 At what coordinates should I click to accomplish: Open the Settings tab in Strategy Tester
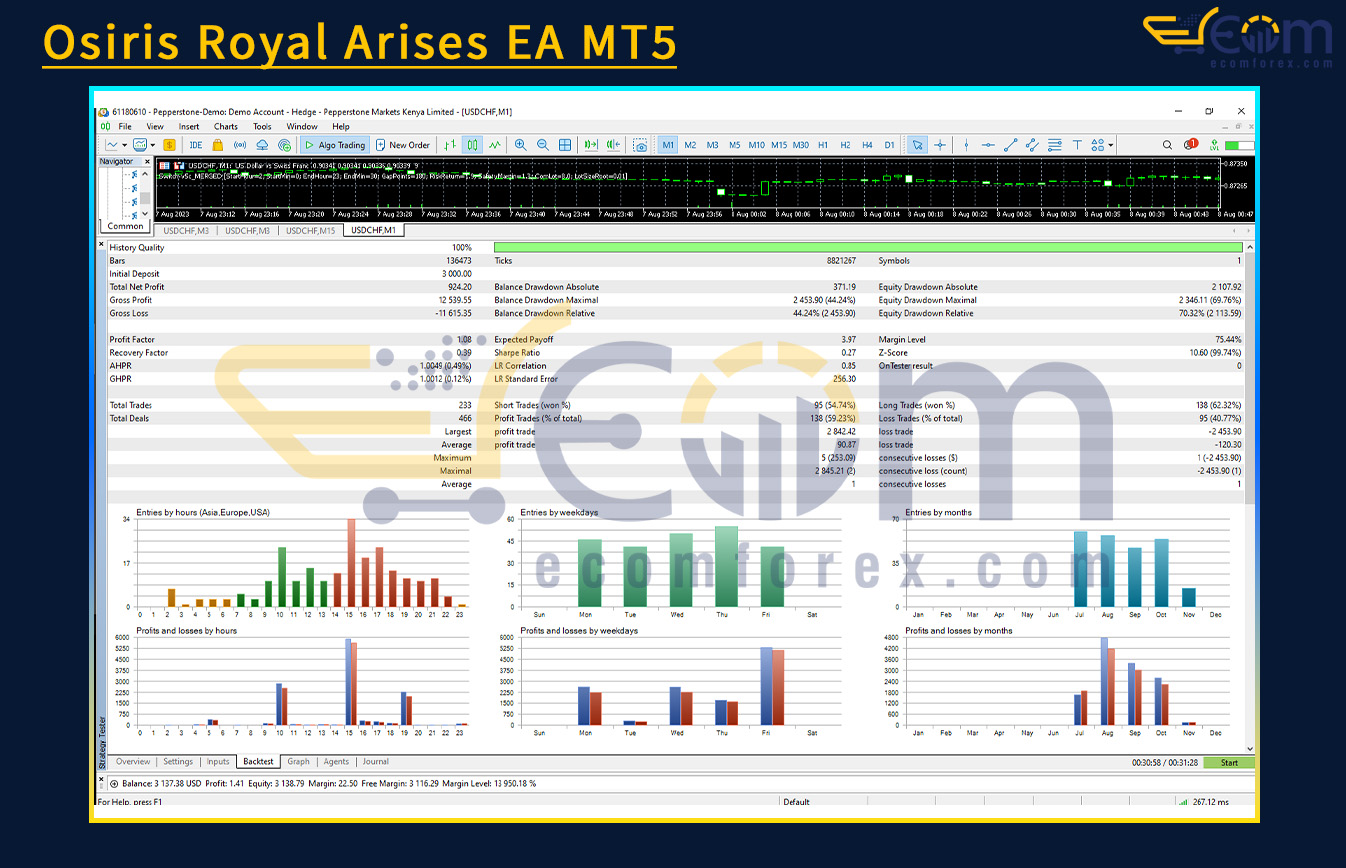[x=178, y=762]
